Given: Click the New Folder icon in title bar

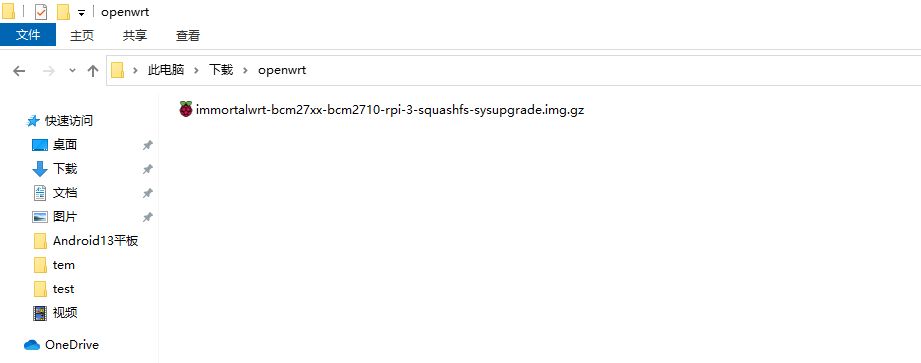Looking at the screenshot, I should [x=63, y=12].
